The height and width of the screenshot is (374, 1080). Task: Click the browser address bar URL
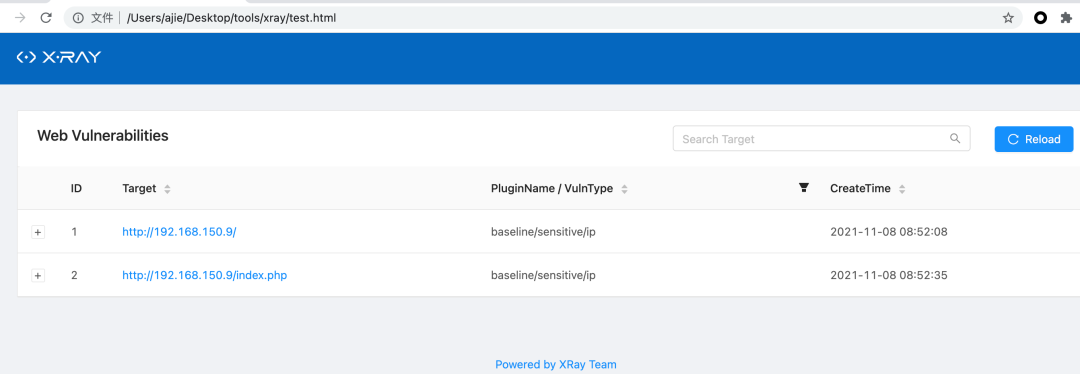click(231, 18)
